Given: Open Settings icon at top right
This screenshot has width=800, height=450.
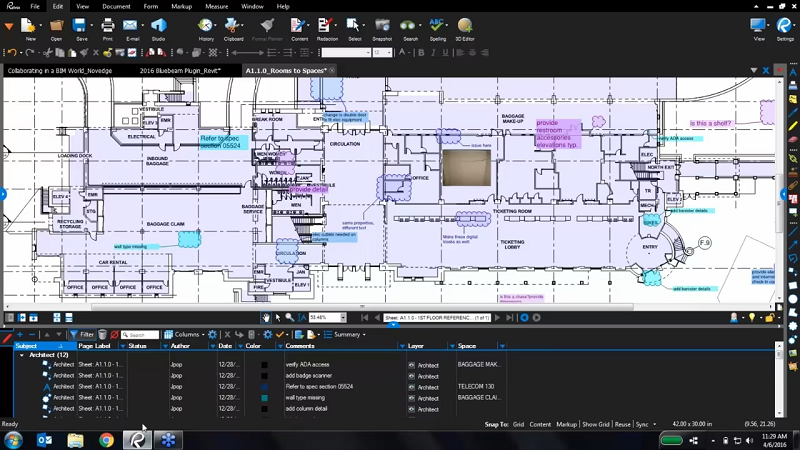Looking at the screenshot, I should point(785,26).
